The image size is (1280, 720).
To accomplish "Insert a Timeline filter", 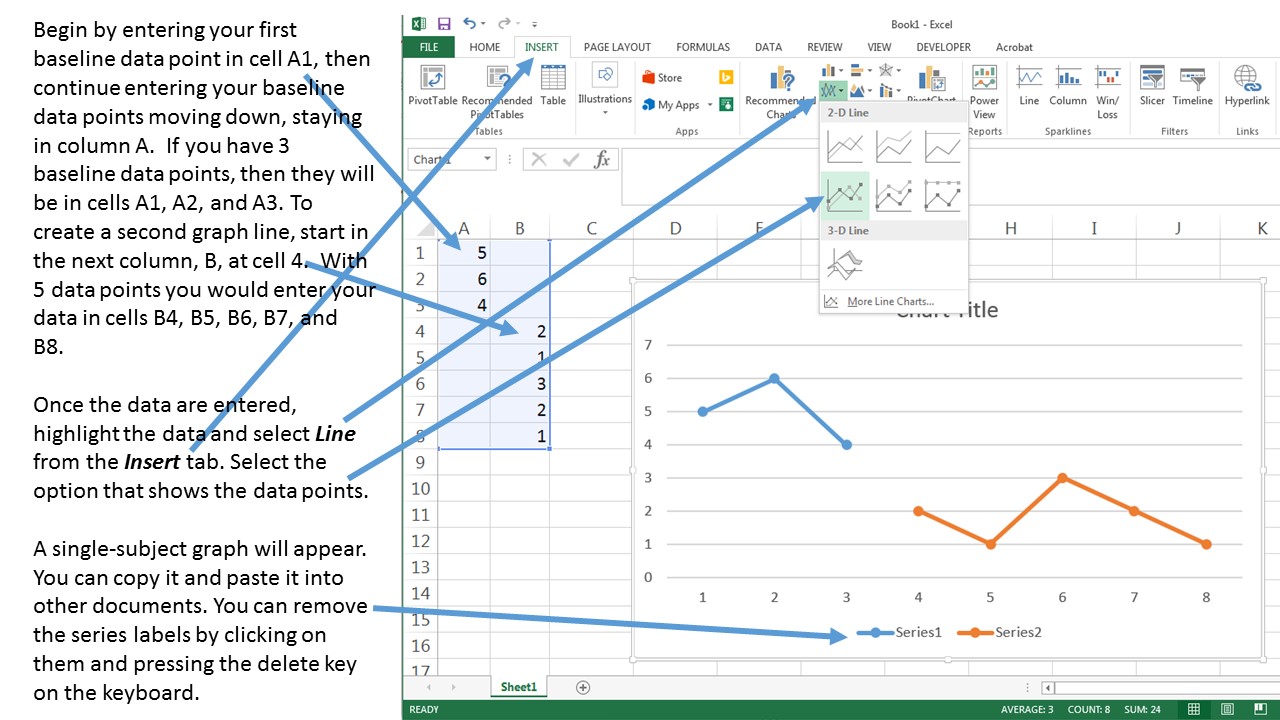I will [x=1192, y=86].
